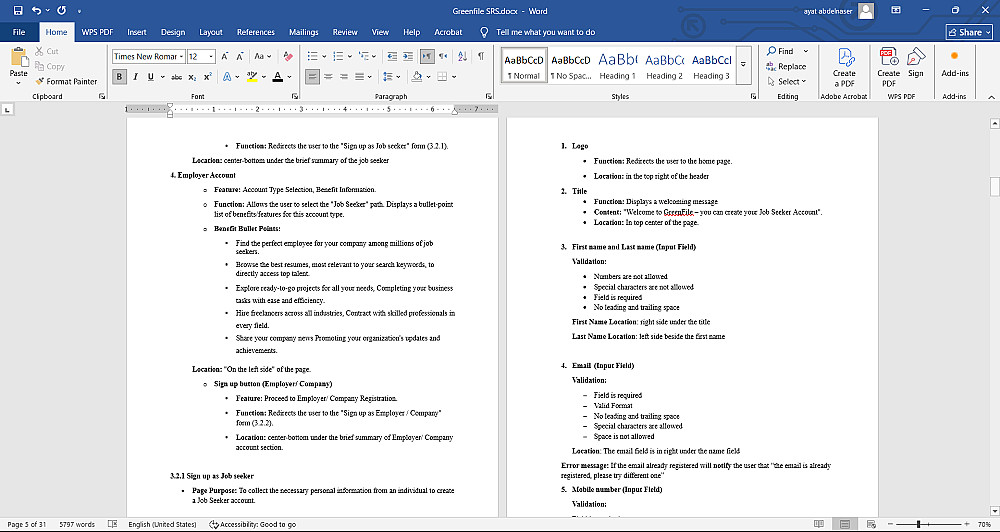Center-align the paragraph
Screen dimensions: 1000x532
[328, 77]
